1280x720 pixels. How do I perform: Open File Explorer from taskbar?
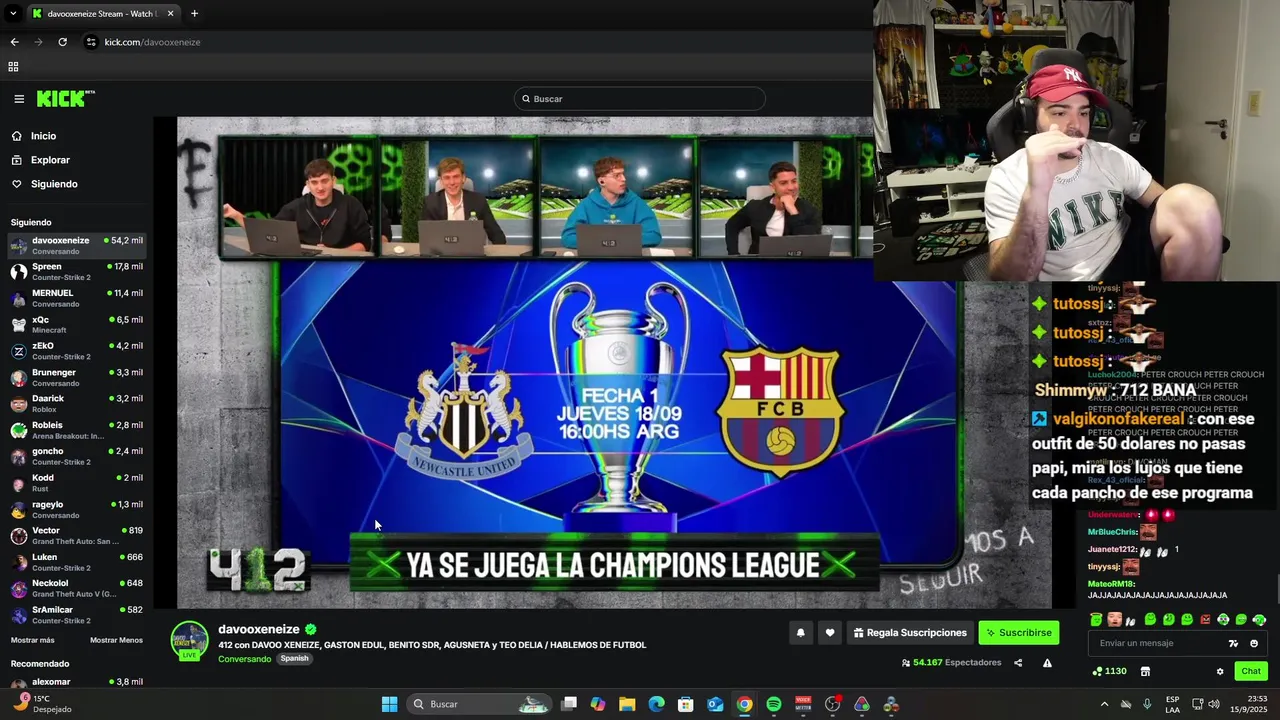pos(627,704)
